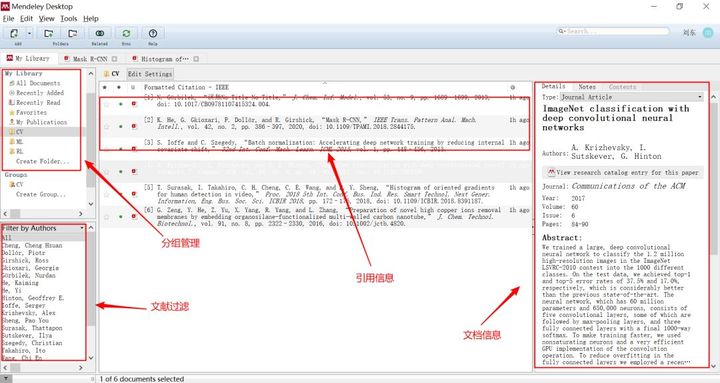Click author filter list scroll down arrow
Image resolution: width=720 pixels, height=383 pixels.
tap(90, 358)
